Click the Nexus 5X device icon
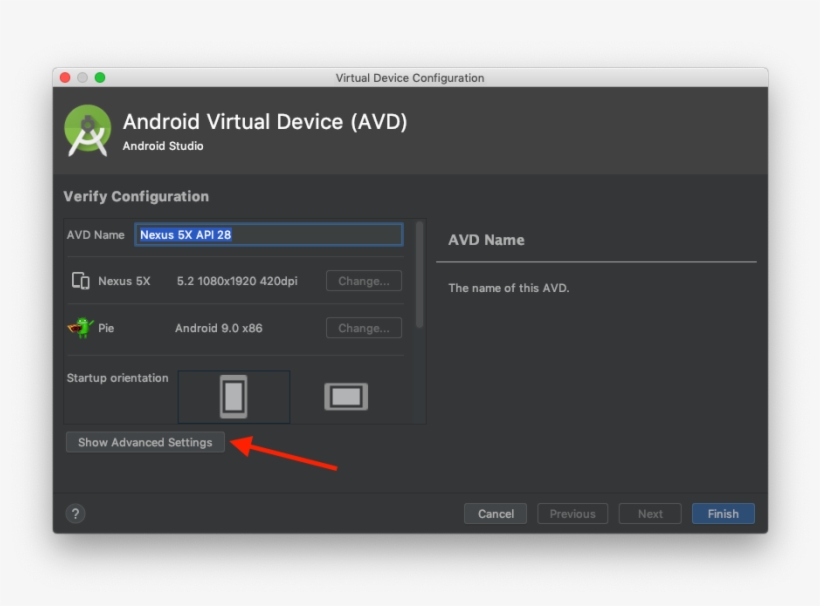The width and height of the screenshot is (820, 606). coord(81,281)
